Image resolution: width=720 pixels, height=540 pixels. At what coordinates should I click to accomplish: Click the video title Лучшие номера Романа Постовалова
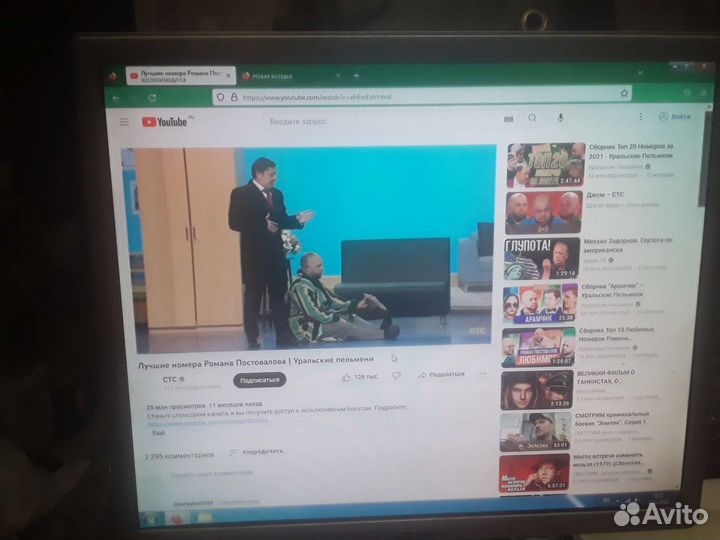pyautogui.click(x=256, y=362)
